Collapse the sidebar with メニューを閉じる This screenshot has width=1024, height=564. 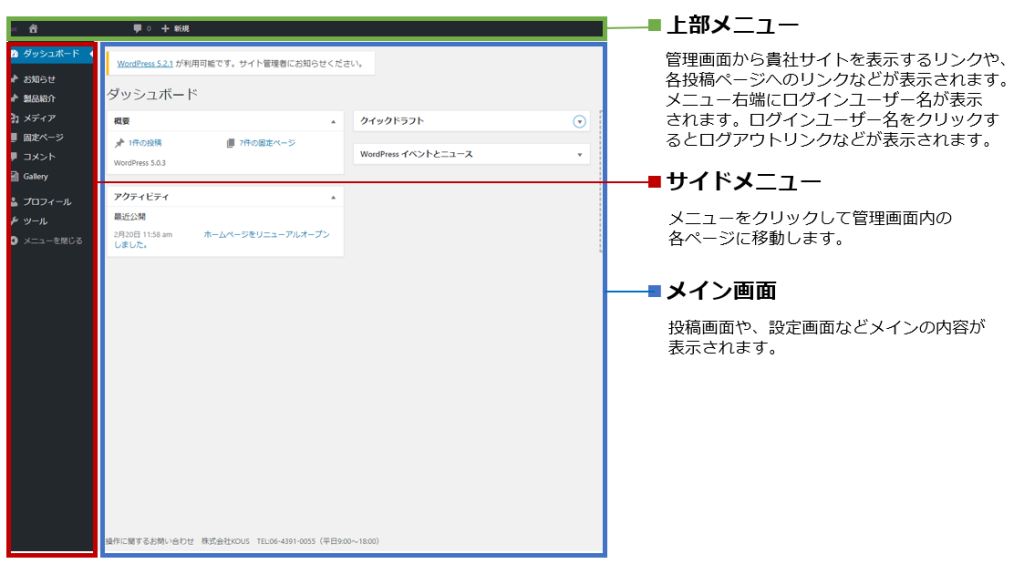point(52,241)
